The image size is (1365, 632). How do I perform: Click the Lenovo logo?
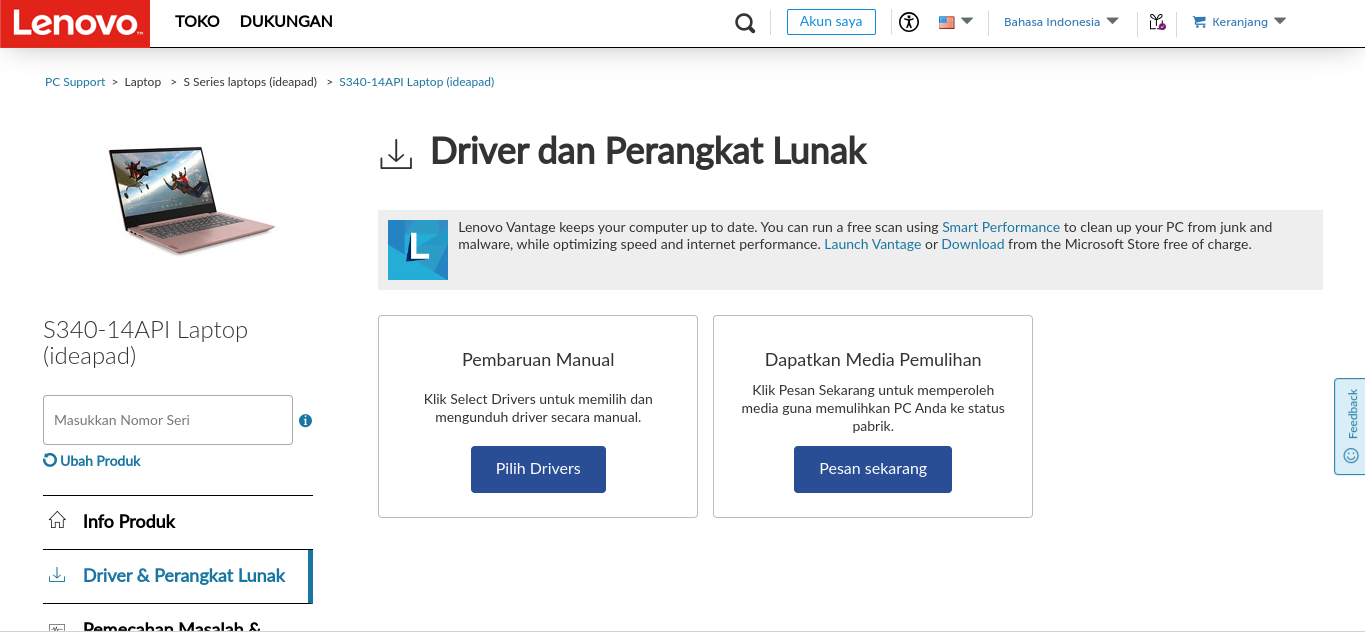(x=75, y=23)
